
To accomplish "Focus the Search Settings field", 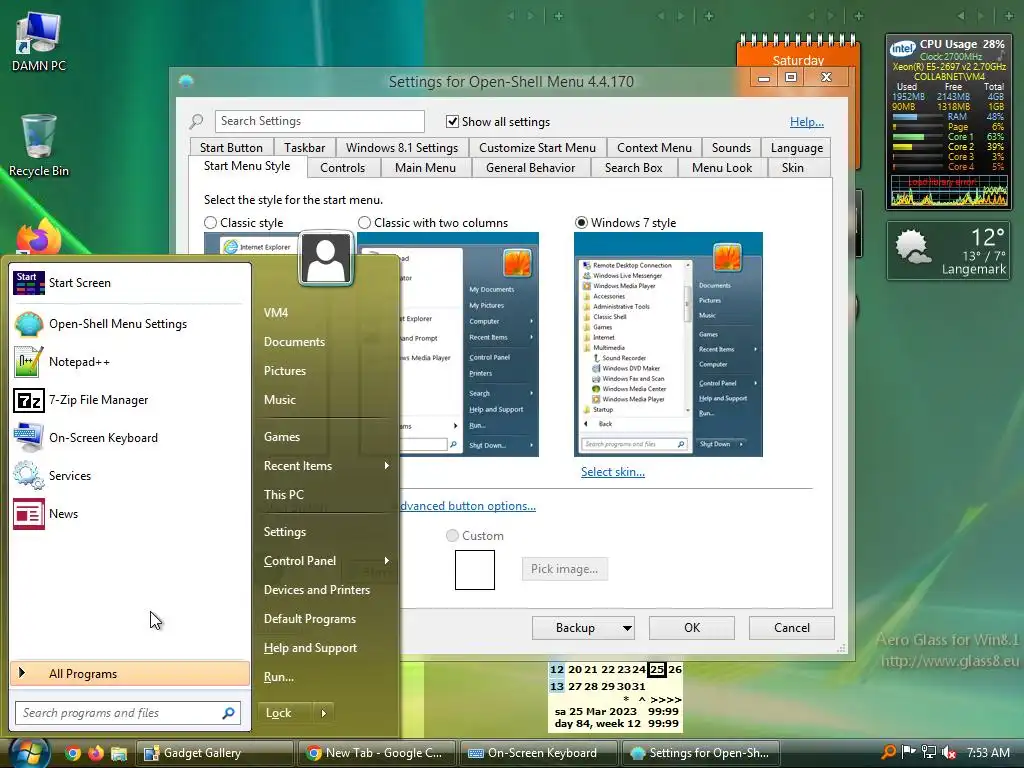I will 319,121.
